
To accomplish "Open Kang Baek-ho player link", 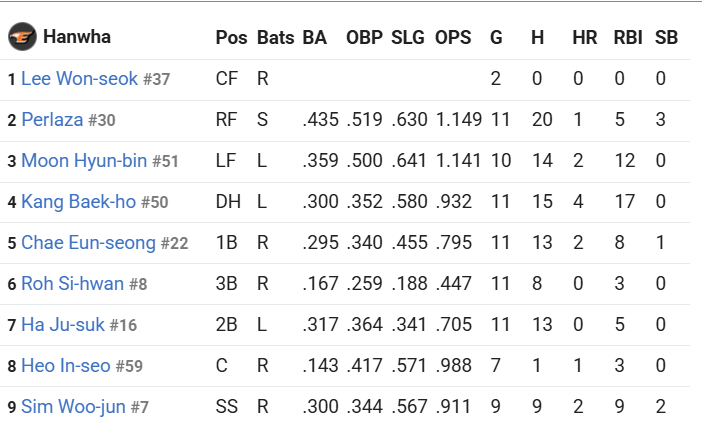I will pyautogui.click(x=79, y=201).
